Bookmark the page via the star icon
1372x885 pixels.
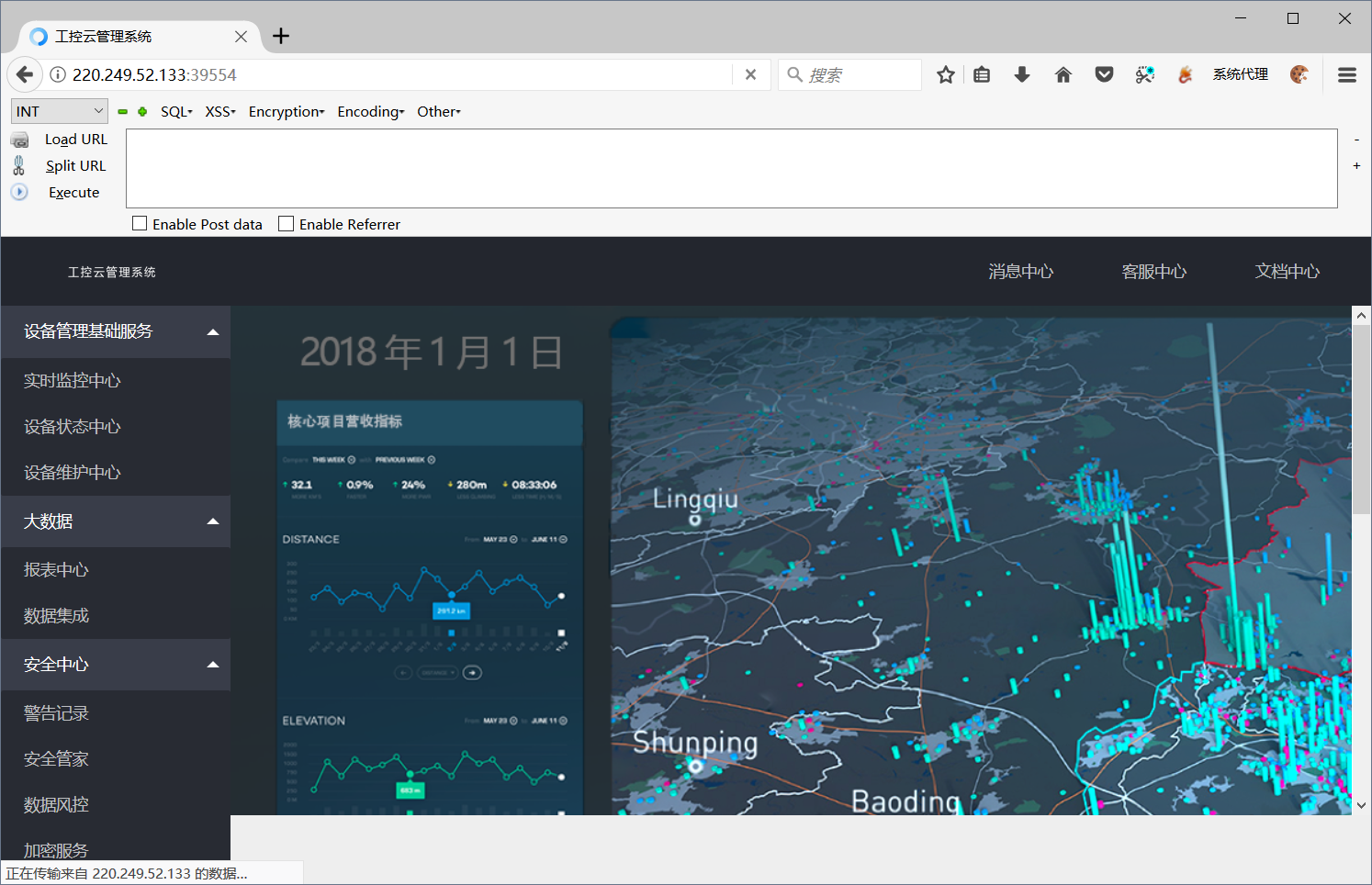coord(945,74)
